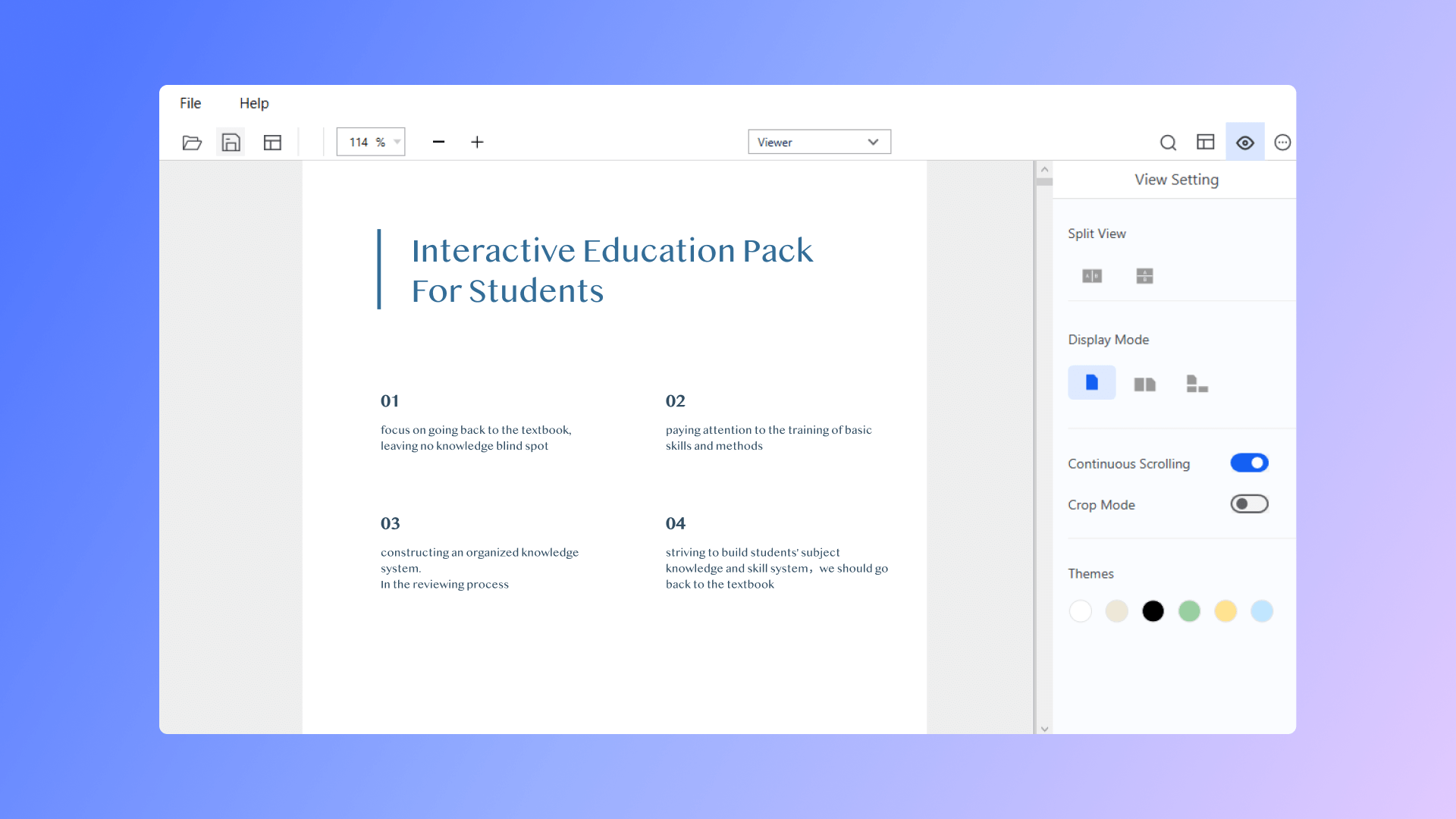Click the page thumbnails grid icon near search
This screenshot has height=819, width=1456.
click(1205, 142)
